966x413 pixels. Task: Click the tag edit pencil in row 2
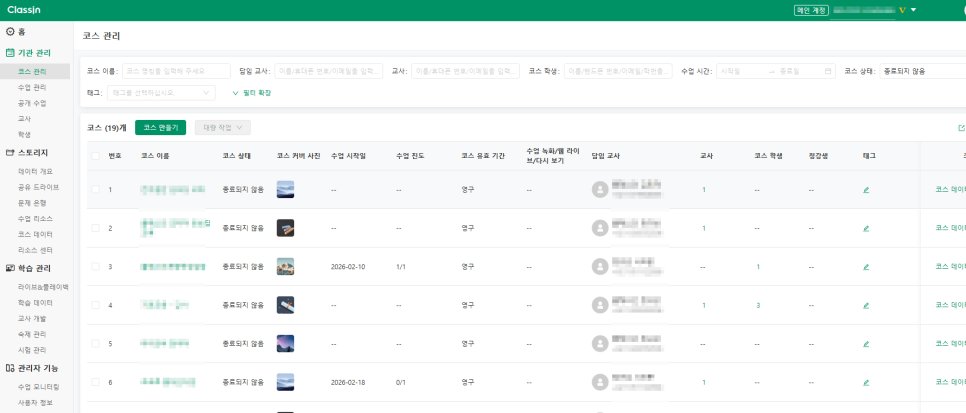pos(866,228)
